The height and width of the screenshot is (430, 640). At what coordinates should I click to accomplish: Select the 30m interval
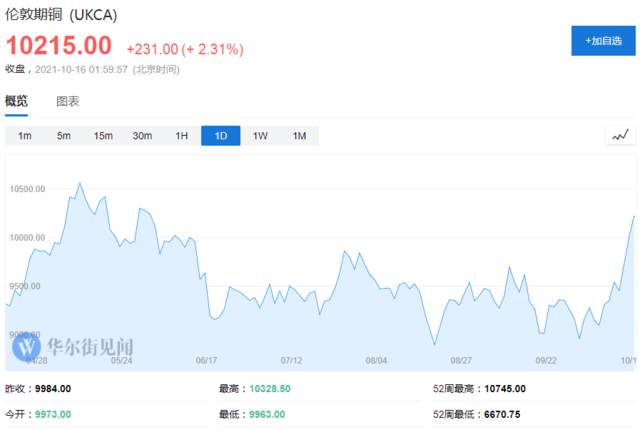point(142,136)
